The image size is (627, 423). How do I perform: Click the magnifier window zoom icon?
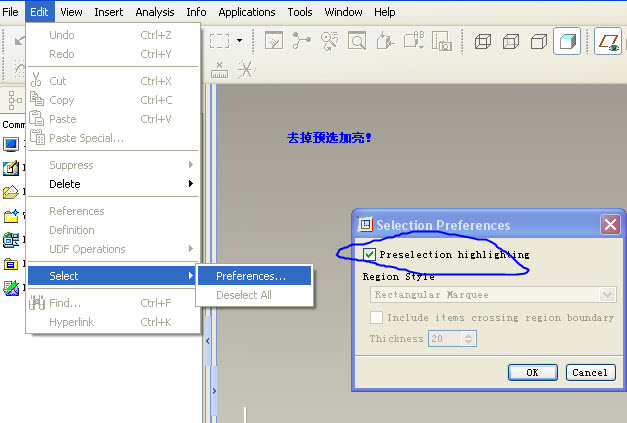click(357, 40)
